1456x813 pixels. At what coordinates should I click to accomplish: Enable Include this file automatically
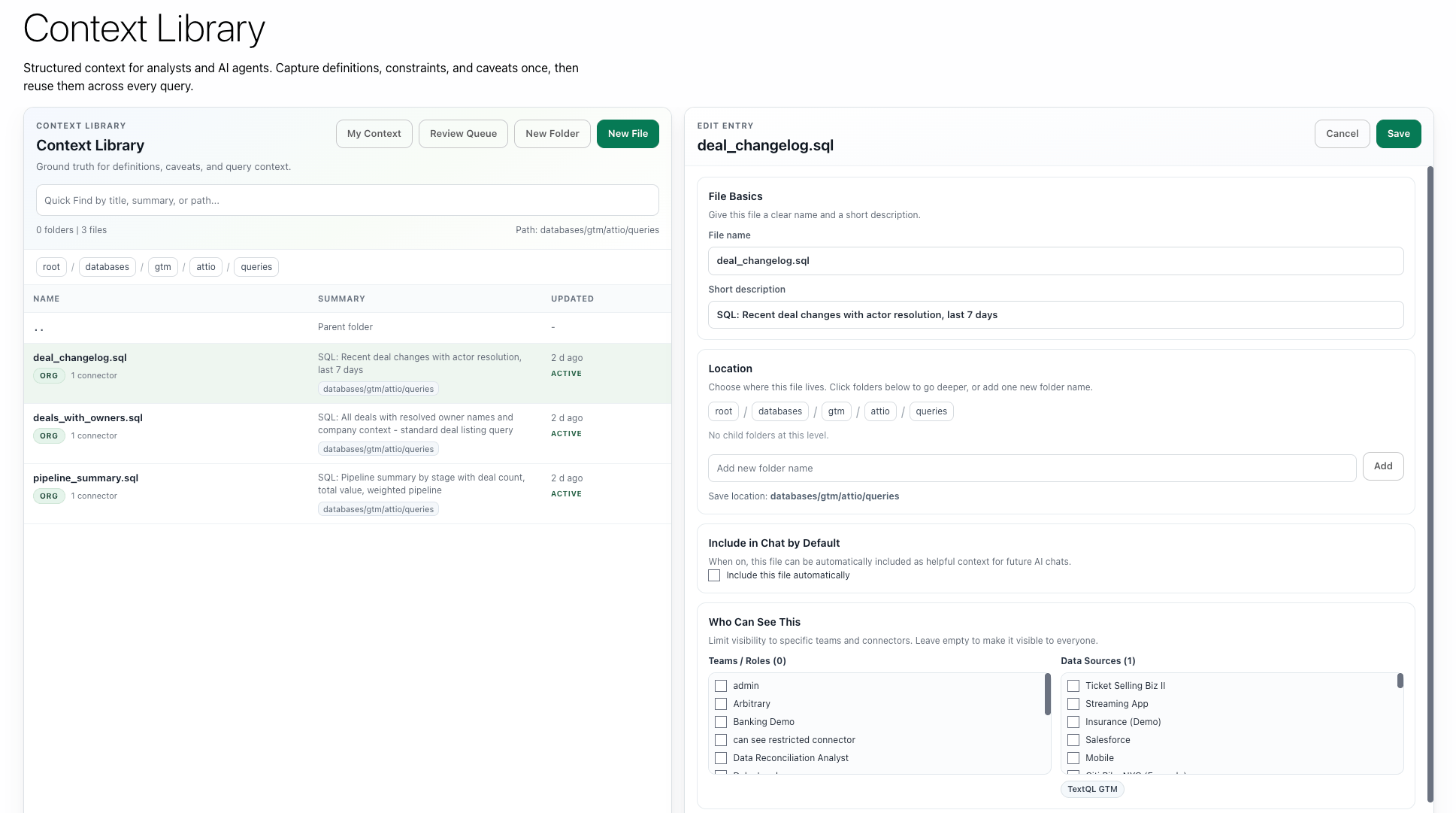click(714, 575)
